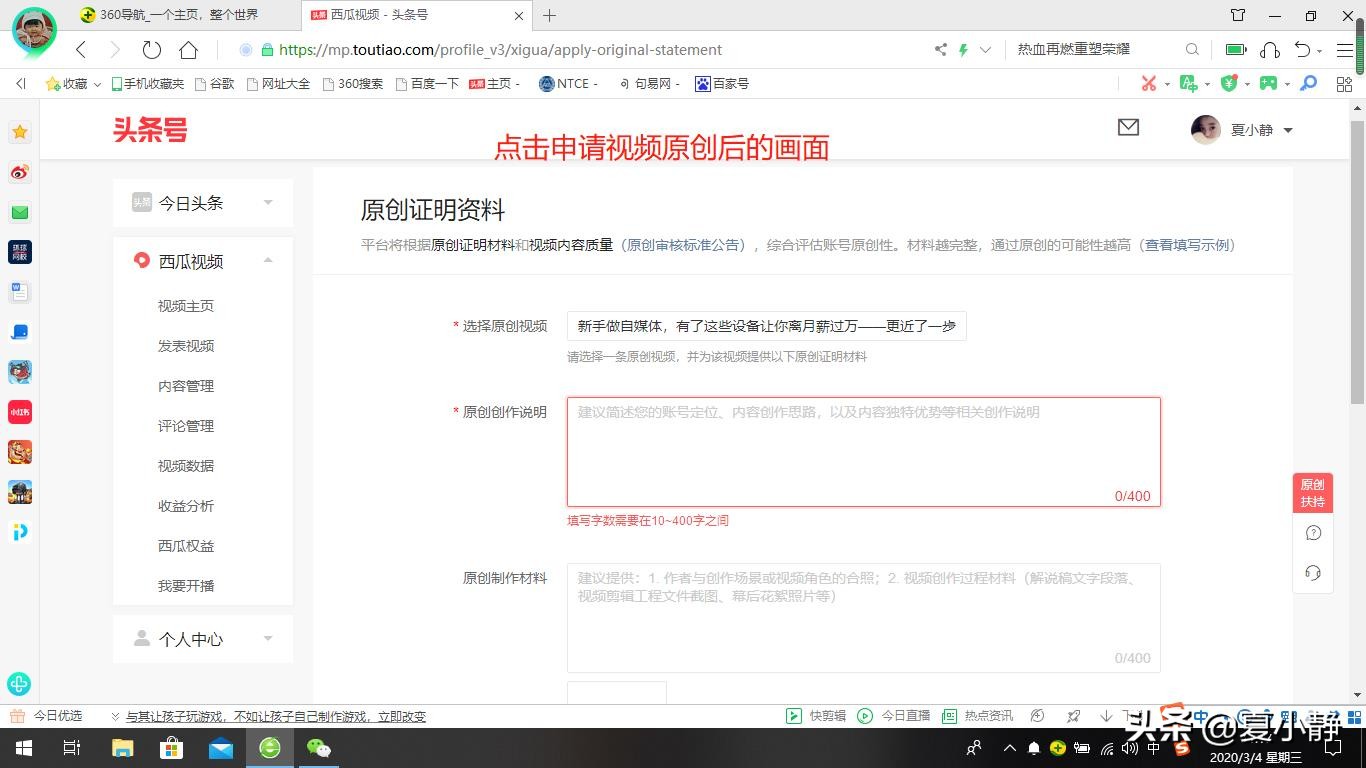This screenshot has width=1366, height=768.
Task: Open 我要开播 in the sidebar
Action: click(x=186, y=586)
